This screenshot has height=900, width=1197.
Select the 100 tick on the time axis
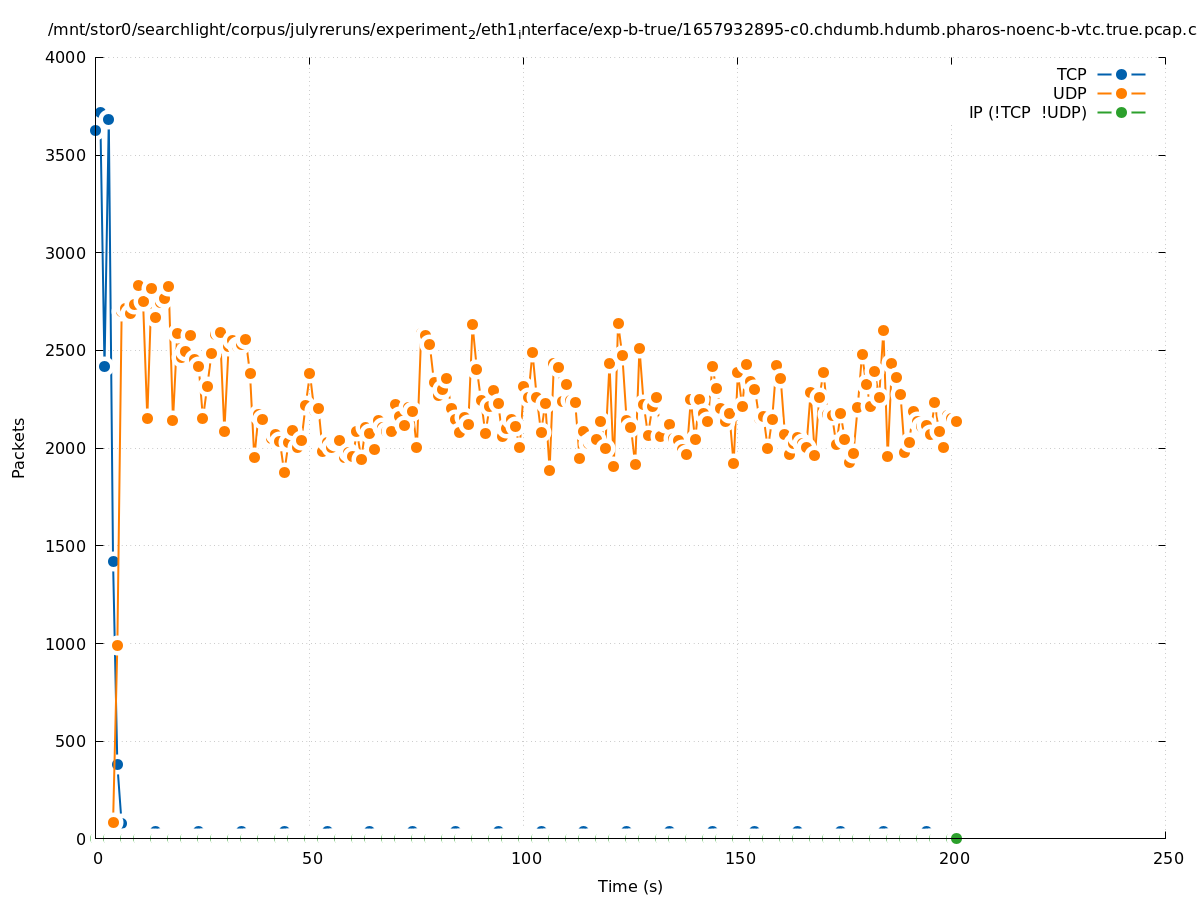click(x=524, y=858)
